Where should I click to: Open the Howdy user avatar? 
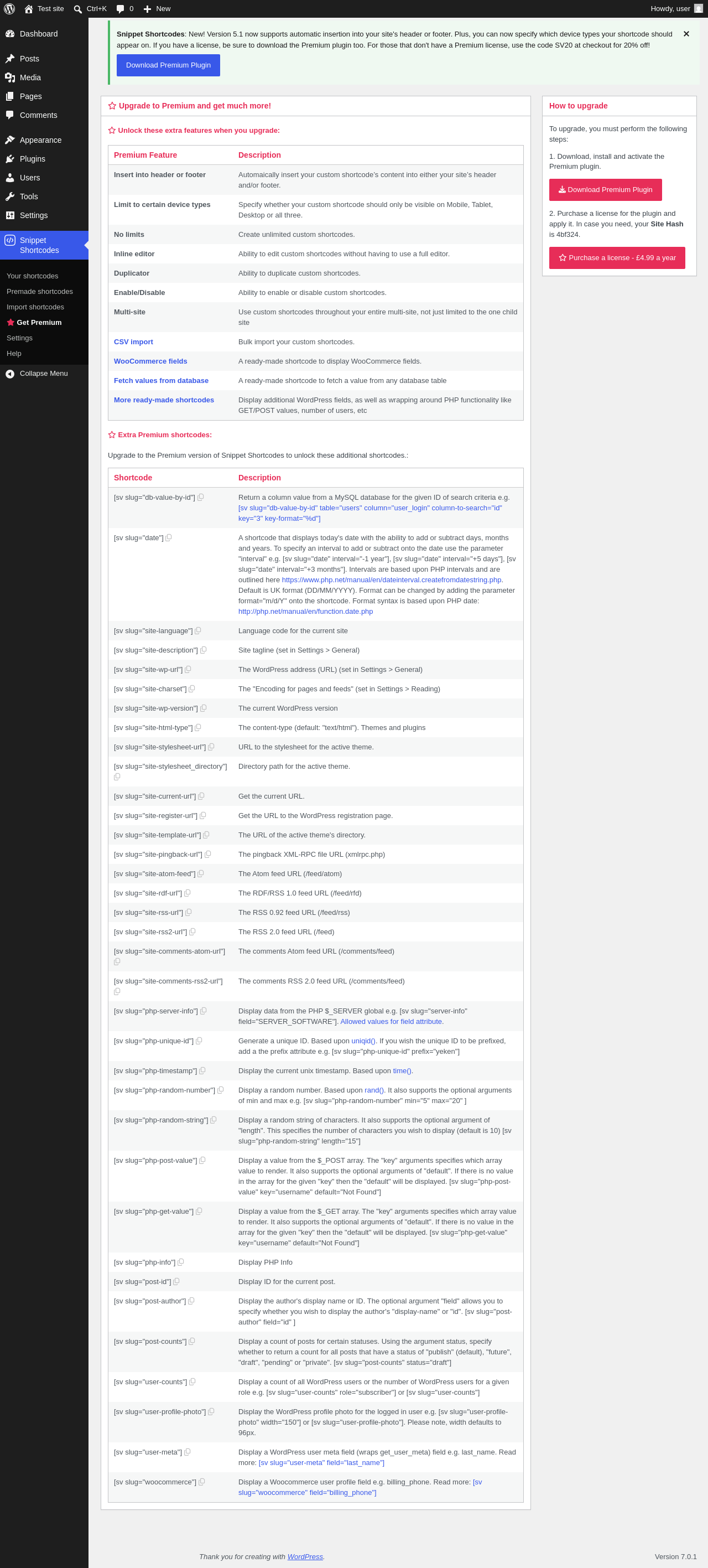[x=698, y=8]
